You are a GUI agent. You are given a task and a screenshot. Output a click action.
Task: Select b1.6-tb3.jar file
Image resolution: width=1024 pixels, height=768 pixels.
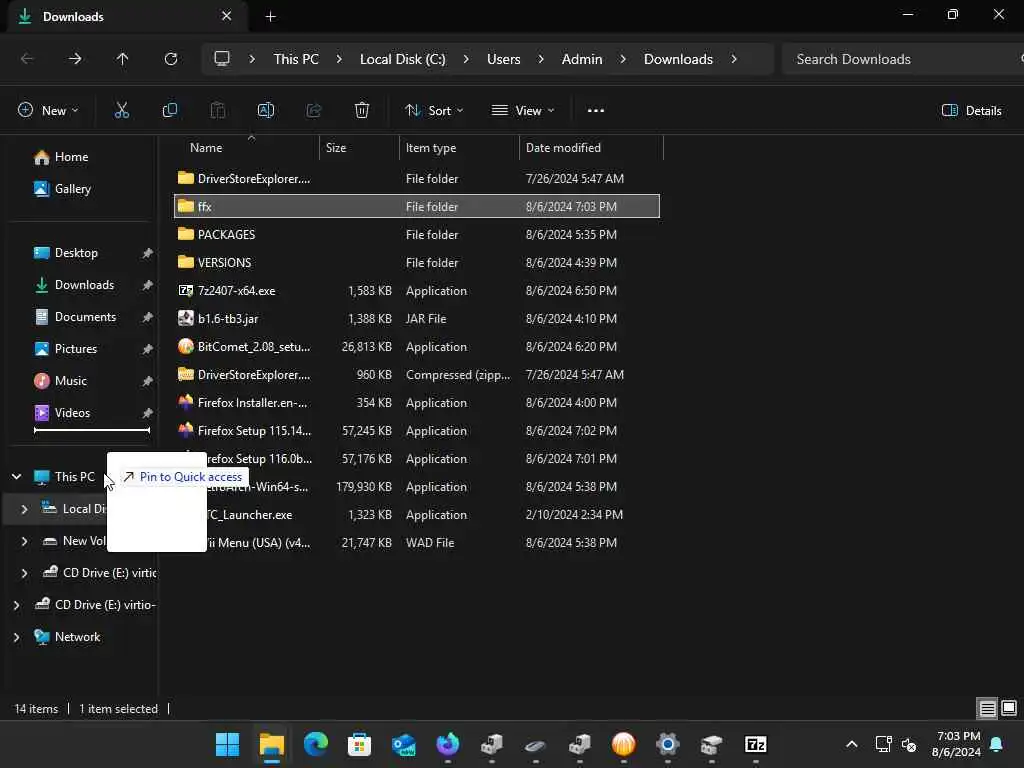417,319
